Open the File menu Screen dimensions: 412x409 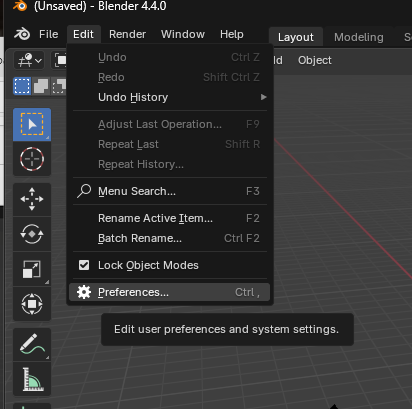click(x=48, y=34)
